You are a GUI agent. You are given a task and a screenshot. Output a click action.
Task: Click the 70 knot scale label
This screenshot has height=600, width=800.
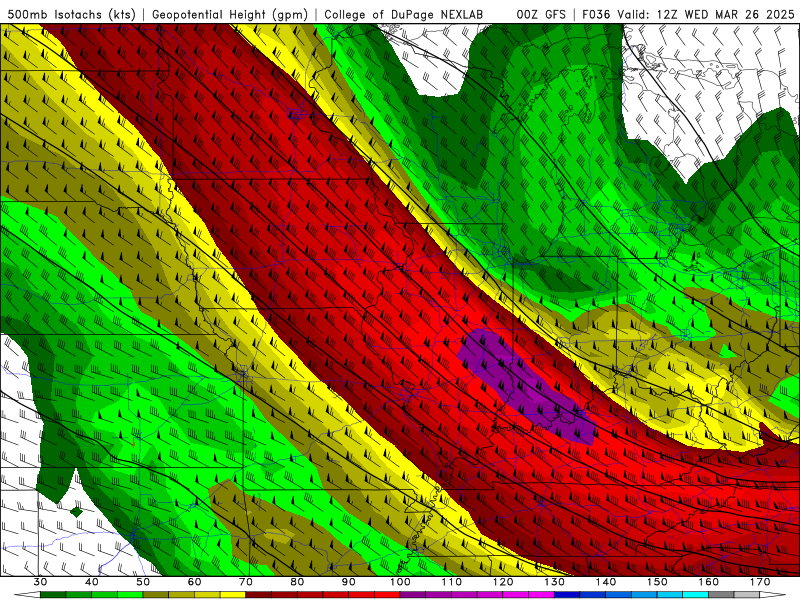246,582
